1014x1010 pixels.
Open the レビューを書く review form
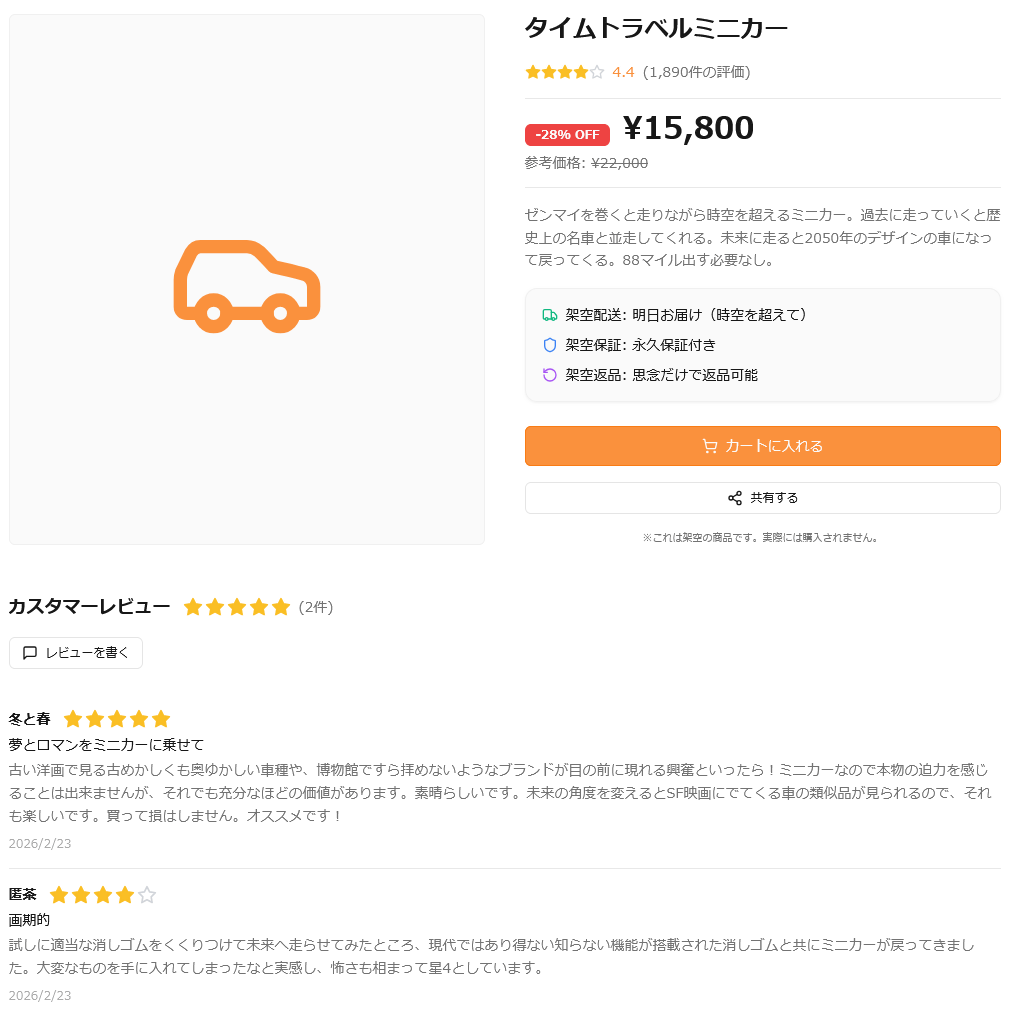point(76,653)
